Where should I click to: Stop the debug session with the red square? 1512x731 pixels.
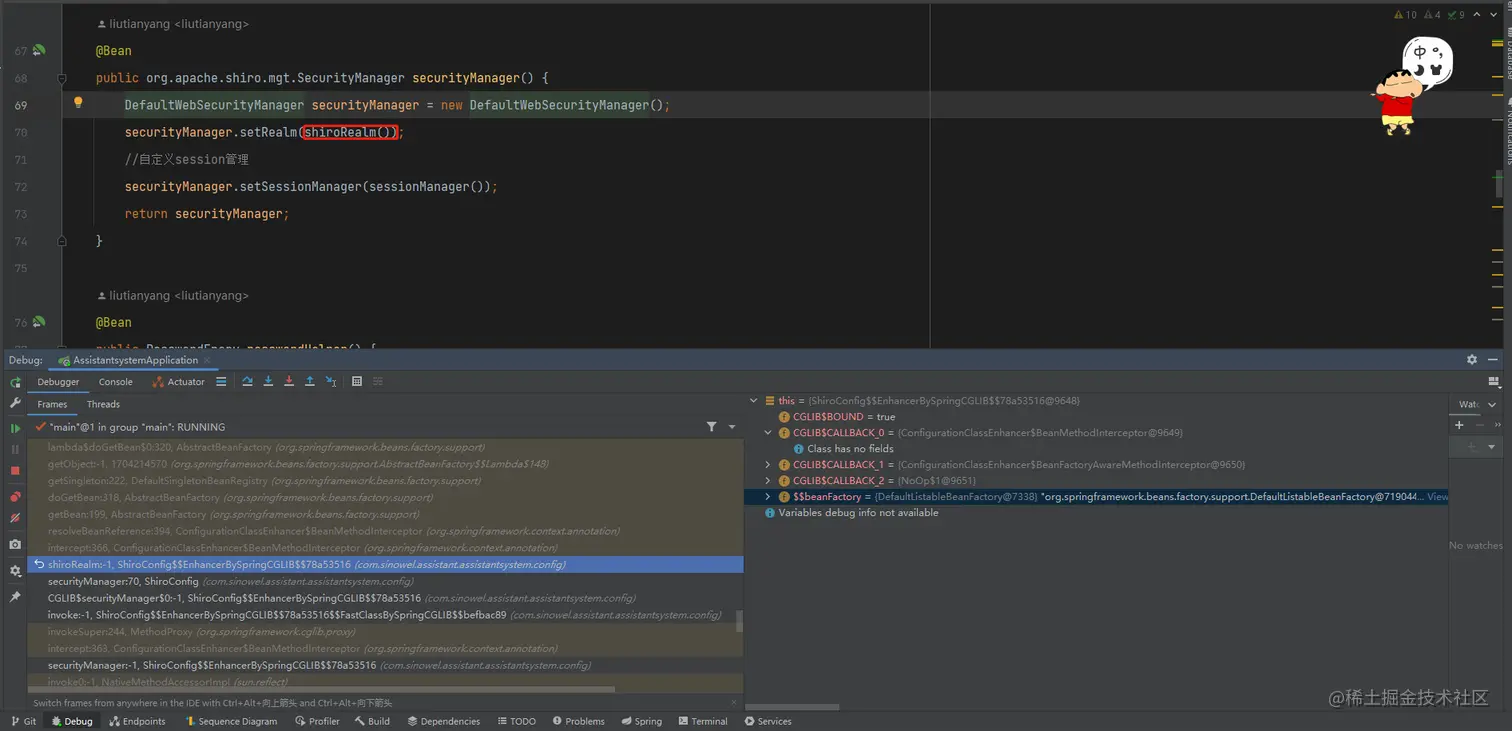click(15, 470)
